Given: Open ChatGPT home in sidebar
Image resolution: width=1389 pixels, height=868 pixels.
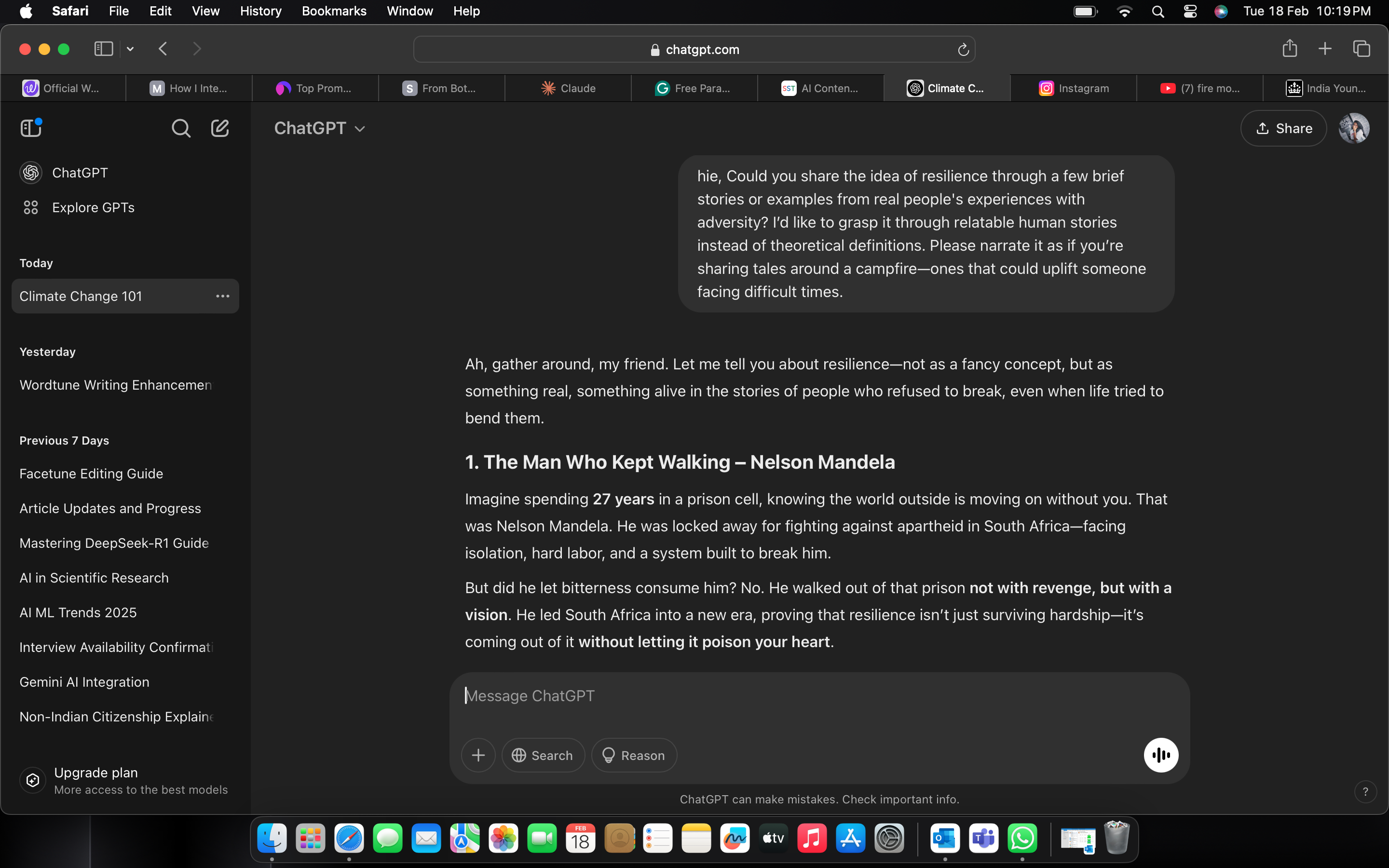Looking at the screenshot, I should coord(125,173).
